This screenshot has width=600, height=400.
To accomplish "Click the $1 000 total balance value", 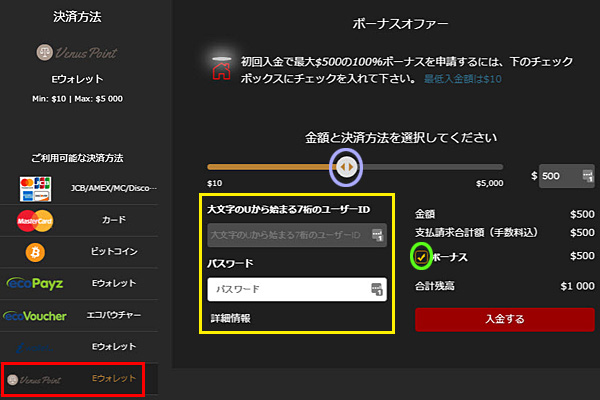I will pyautogui.click(x=577, y=286).
